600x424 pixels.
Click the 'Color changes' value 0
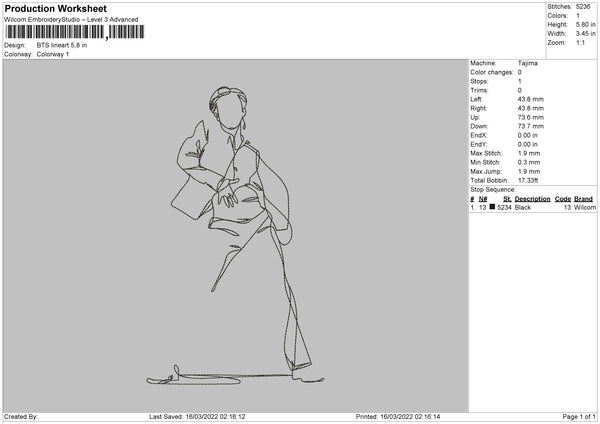pos(520,72)
